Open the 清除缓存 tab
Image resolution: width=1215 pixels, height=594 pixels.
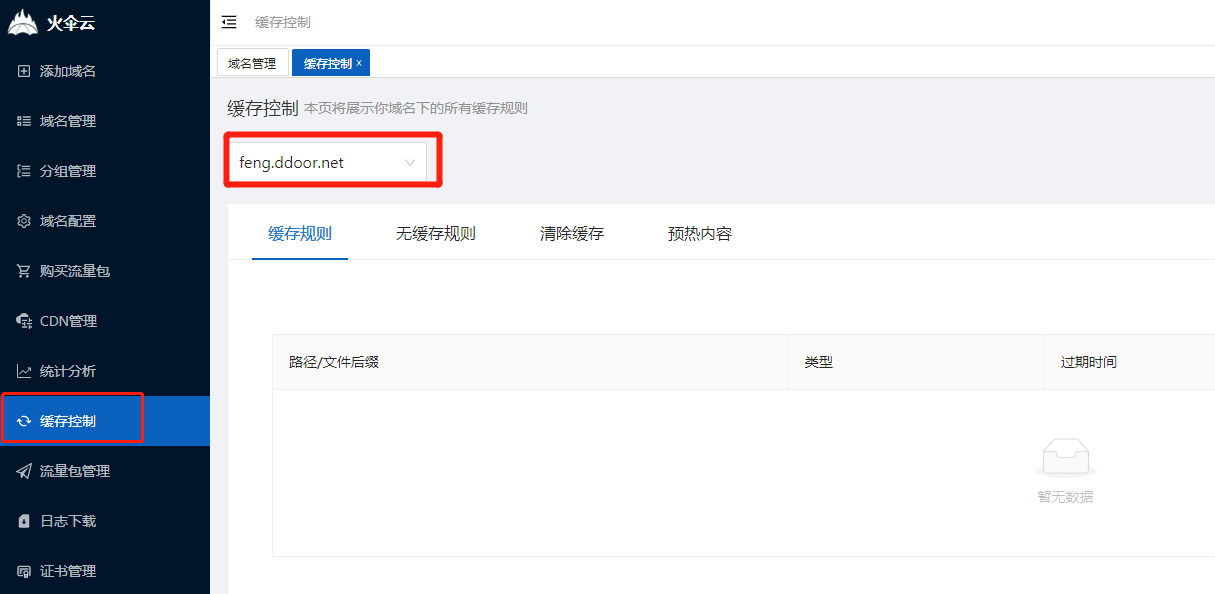pyautogui.click(x=571, y=234)
